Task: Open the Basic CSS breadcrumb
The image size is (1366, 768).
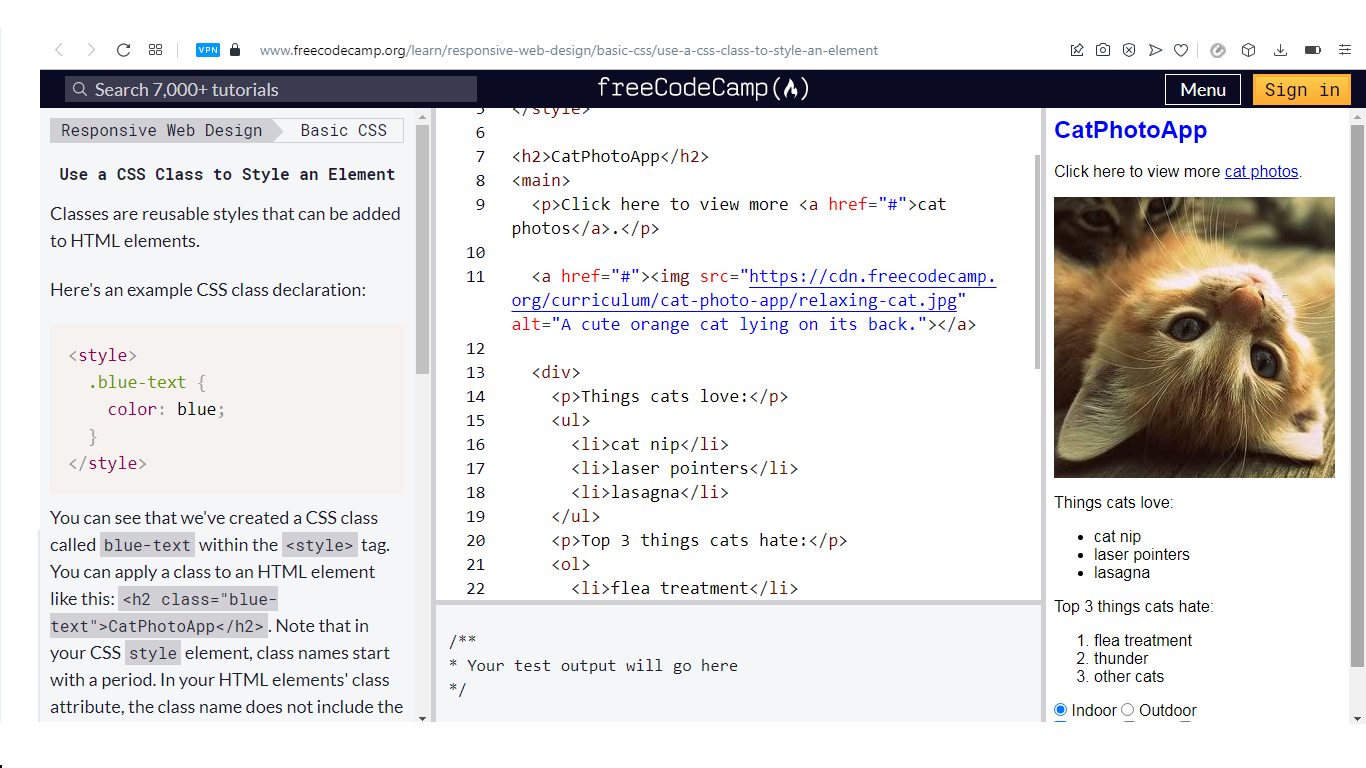Action: pos(343,130)
